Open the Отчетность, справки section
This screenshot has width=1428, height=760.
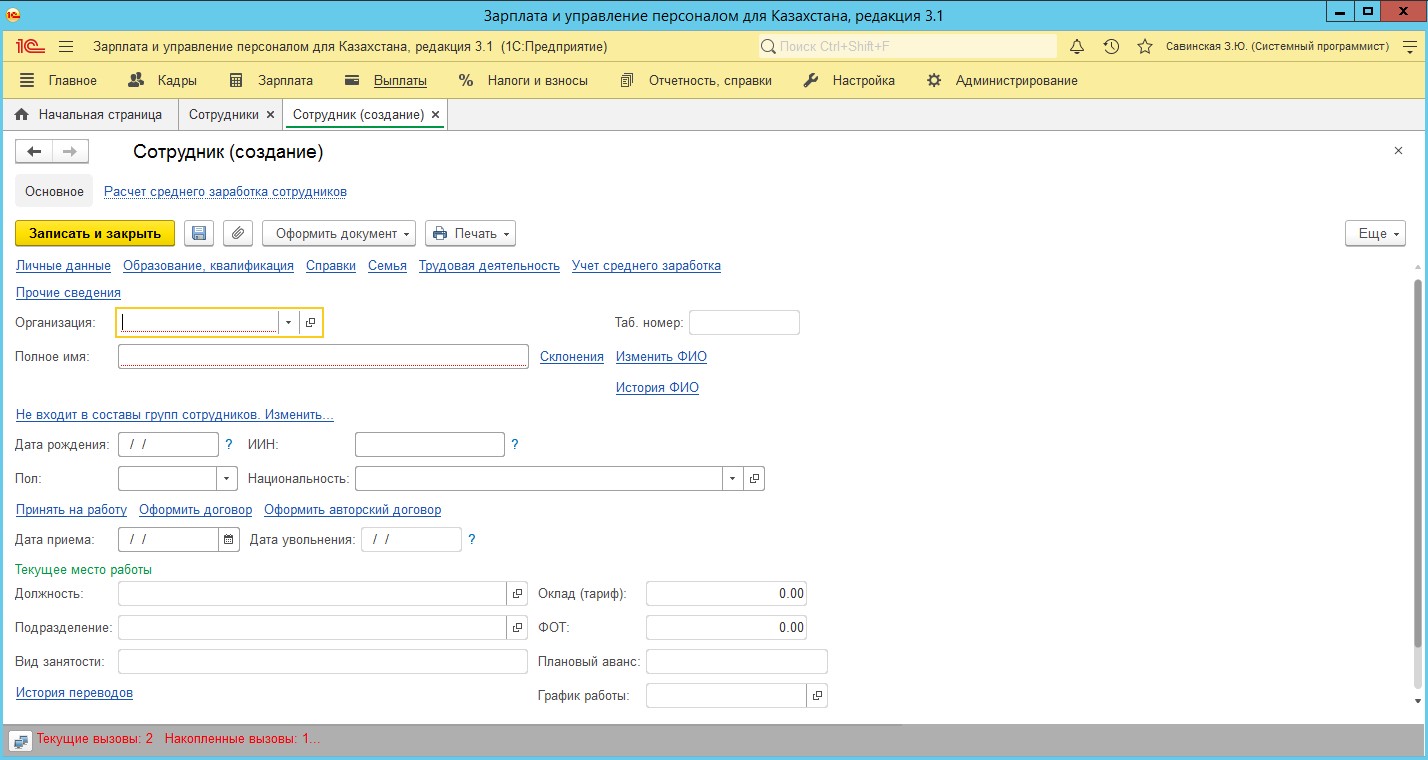pos(696,81)
